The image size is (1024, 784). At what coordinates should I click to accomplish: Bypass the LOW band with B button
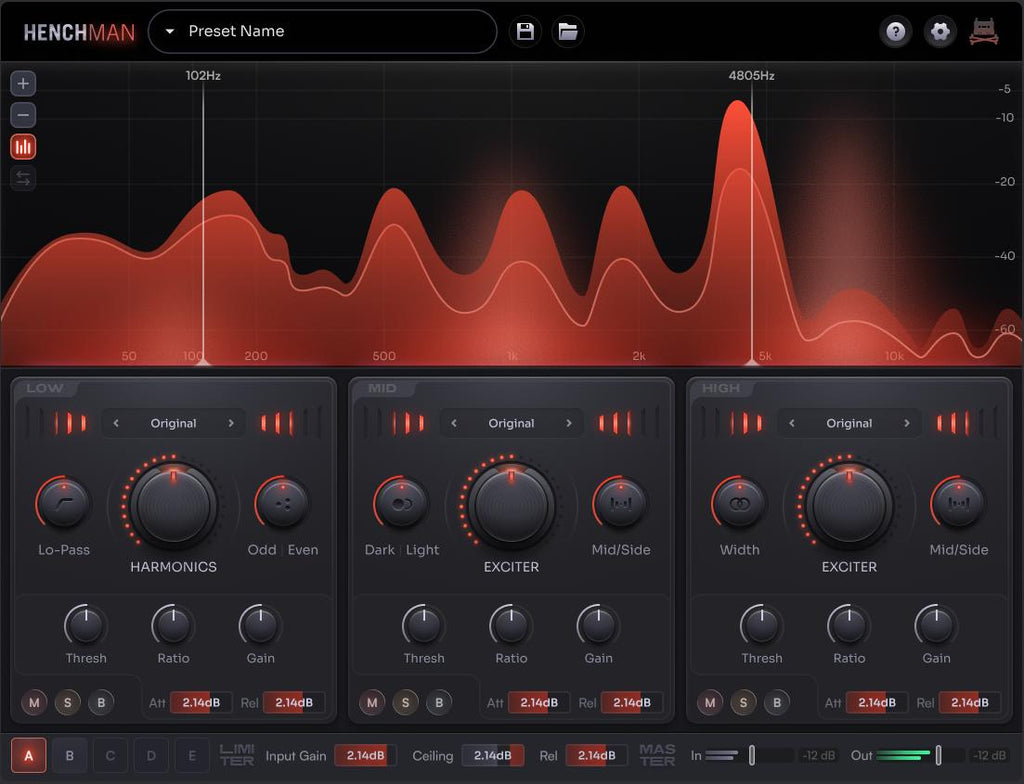[x=101, y=702]
